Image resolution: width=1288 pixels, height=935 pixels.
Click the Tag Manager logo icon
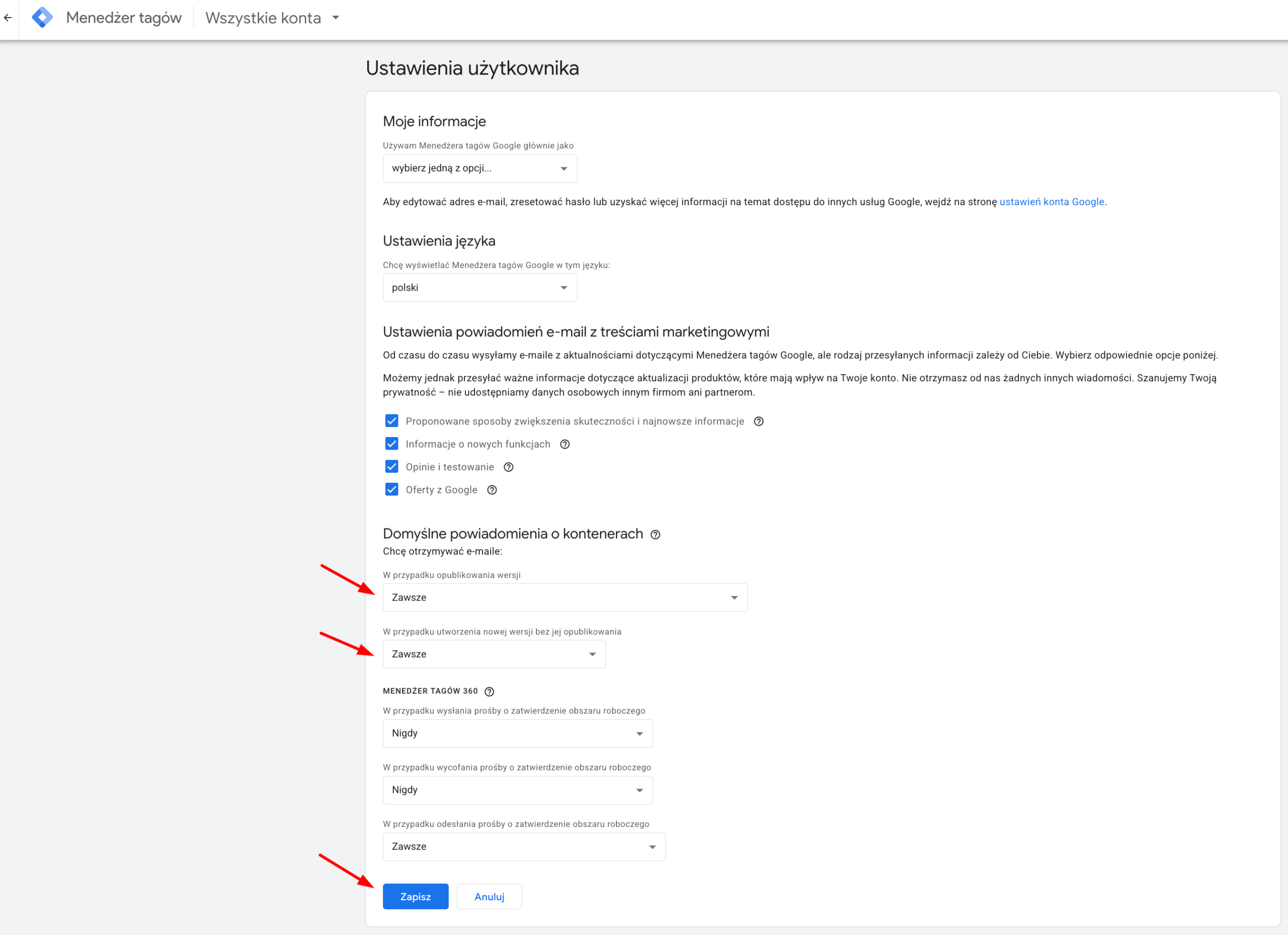click(42, 18)
